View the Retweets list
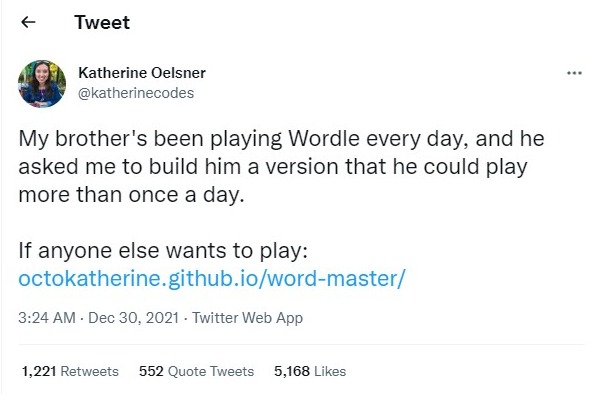 90,371
